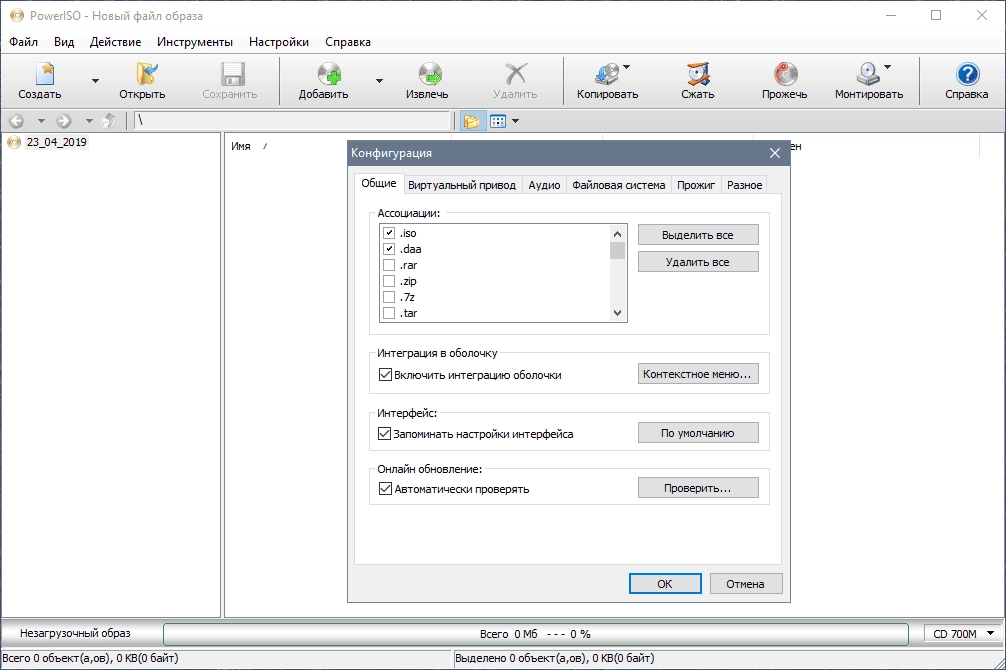Click the Forward navigation arrow icon
The height and width of the screenshot is (670, 1006).
coord(64,121)
